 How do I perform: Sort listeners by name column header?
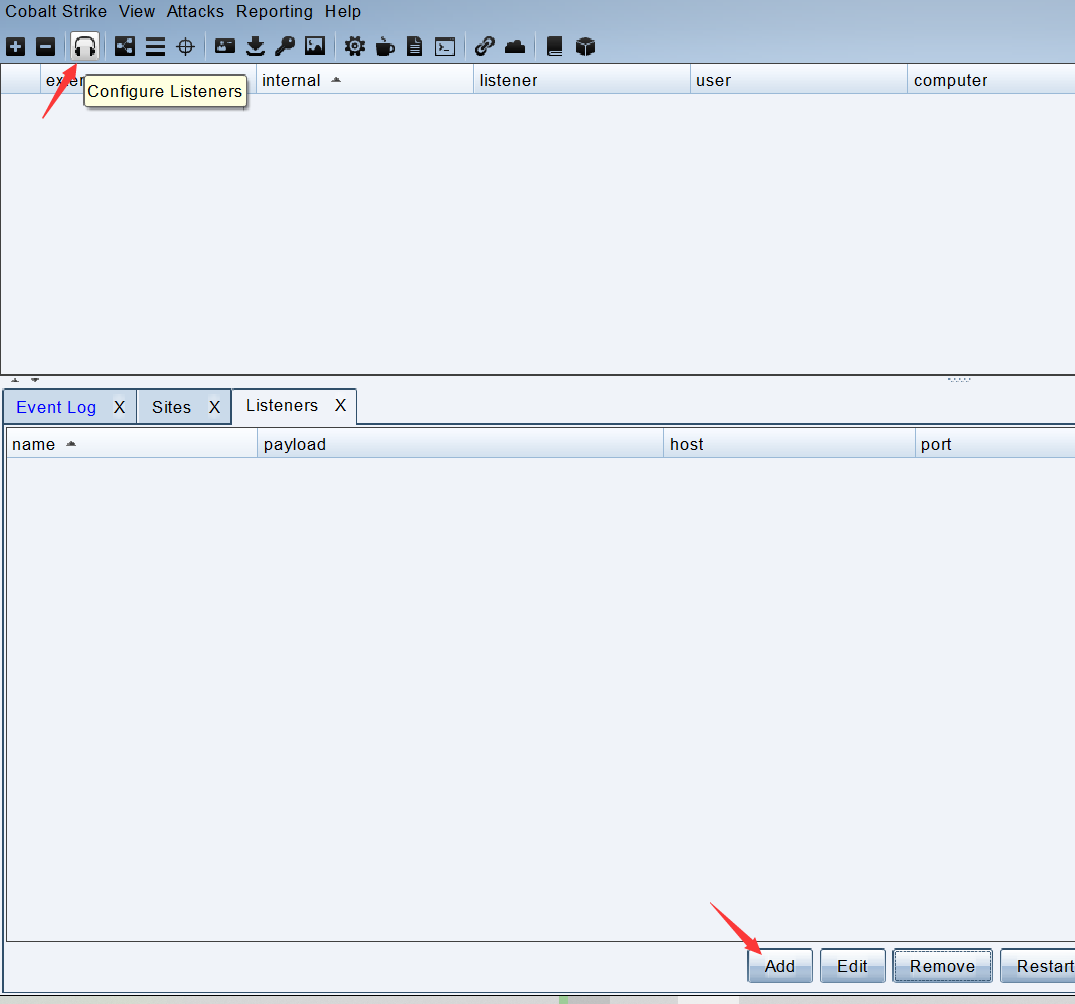tap(132, 444)
